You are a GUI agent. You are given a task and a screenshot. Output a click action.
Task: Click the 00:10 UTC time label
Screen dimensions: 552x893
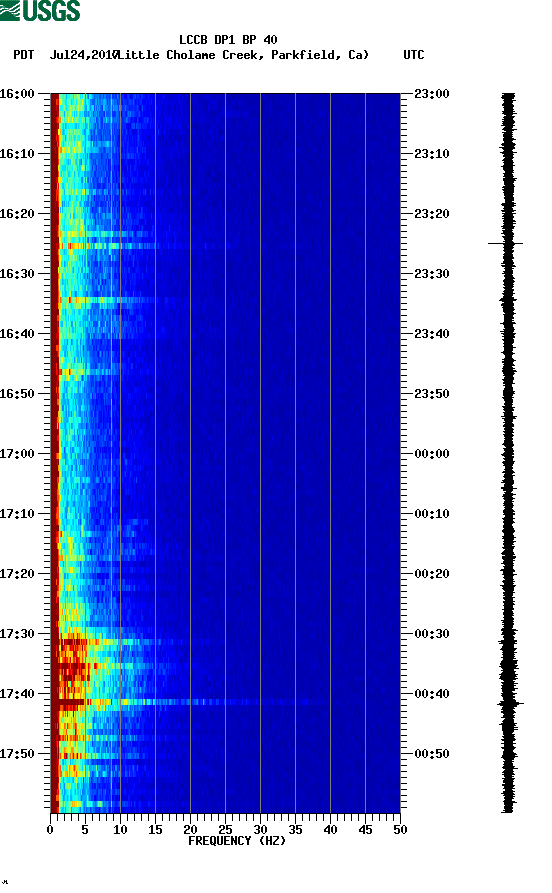click(432, 514)
